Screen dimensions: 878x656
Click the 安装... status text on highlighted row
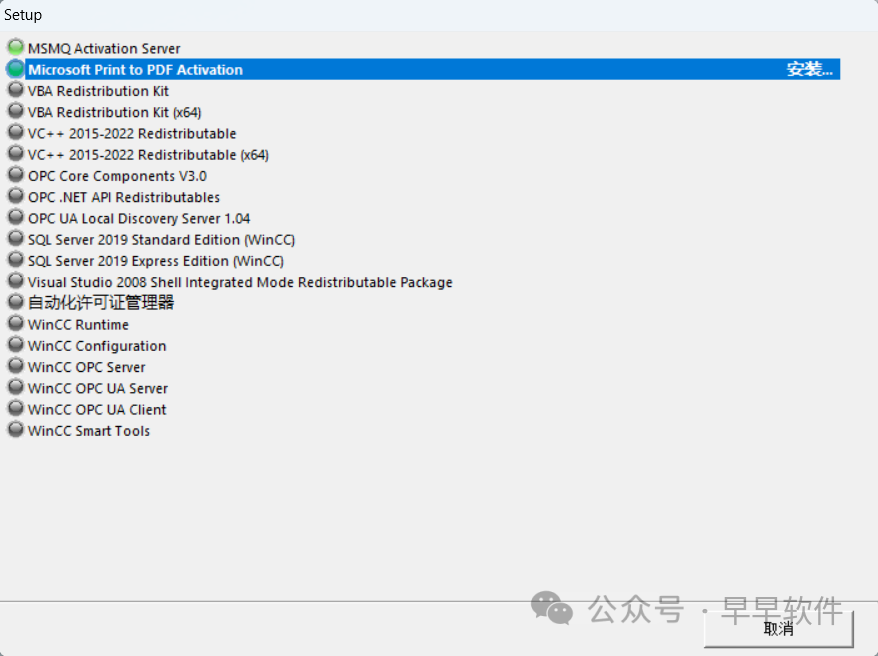(809, 70)
